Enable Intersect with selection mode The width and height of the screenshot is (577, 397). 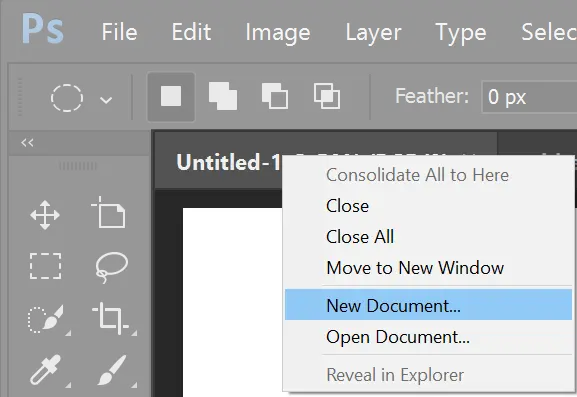[x=327, y=96]
